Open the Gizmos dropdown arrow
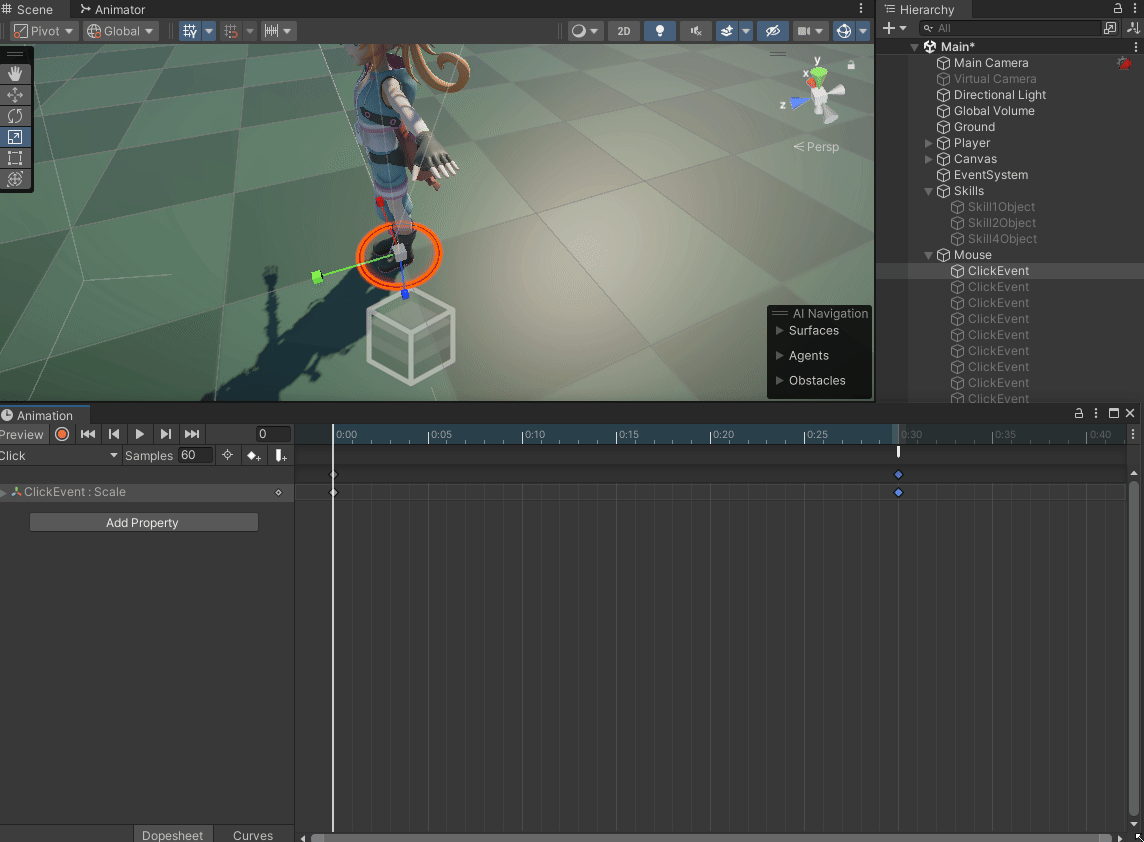Viewport: 1144px width, 842px height. pos(863,31)
